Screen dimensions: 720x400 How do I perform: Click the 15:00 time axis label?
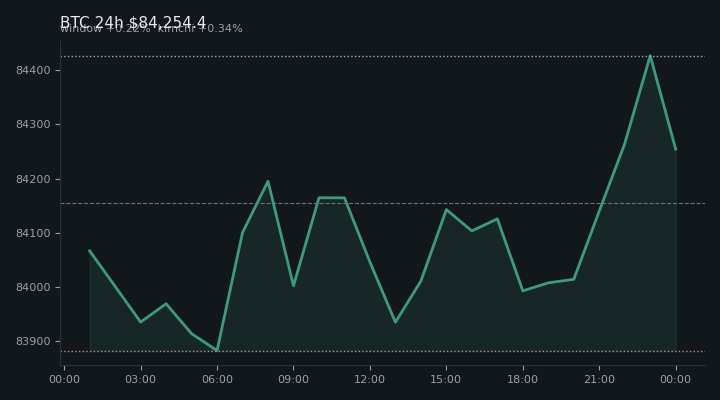tap(446, 379)
